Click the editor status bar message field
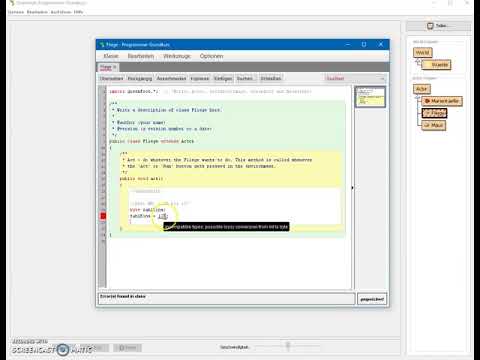This screenshot has height=360, width=480. tap(227, 299)
